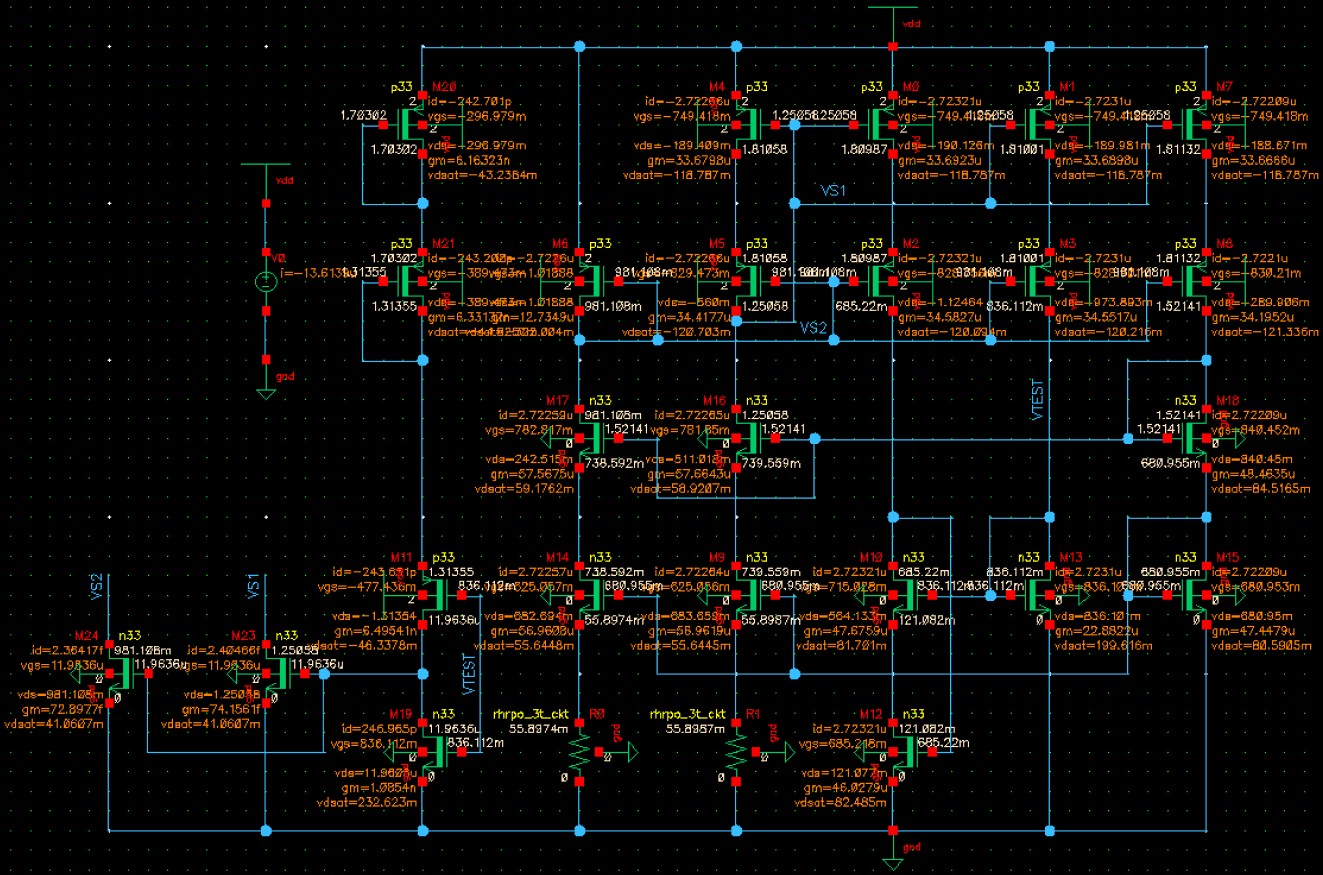Select NMOS transistor M16 symbol
1323x875 pixels.
749,439
